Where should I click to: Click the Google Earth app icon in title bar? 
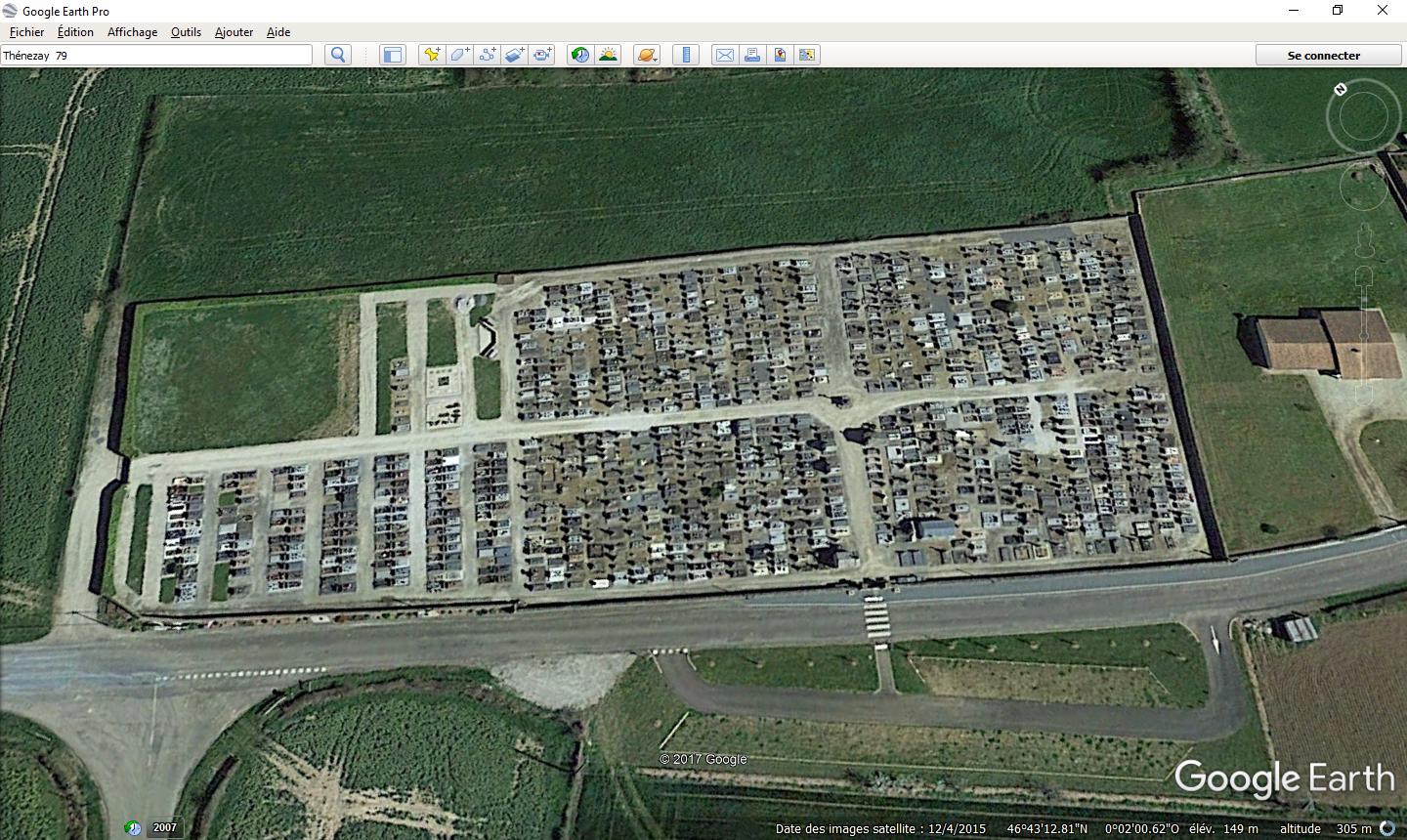(x=11, y=11)
